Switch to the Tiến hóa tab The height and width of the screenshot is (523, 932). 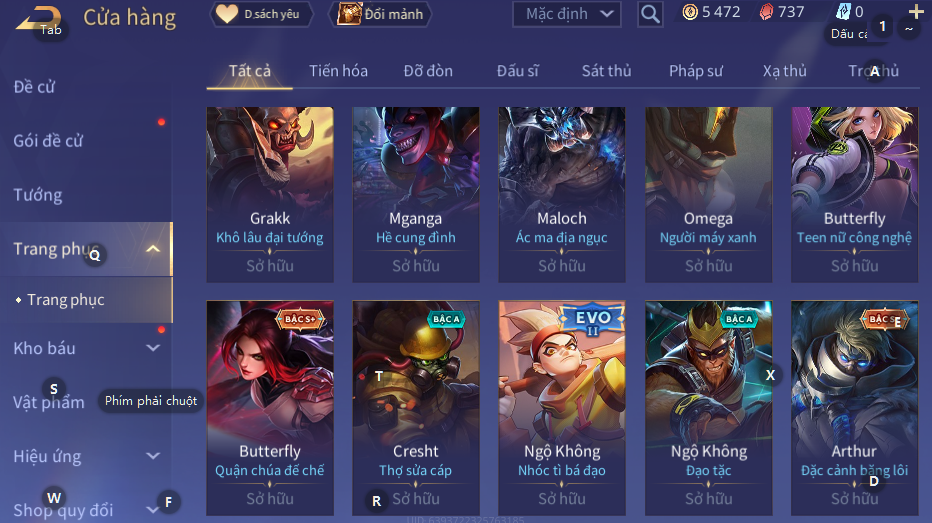point(338,71)
